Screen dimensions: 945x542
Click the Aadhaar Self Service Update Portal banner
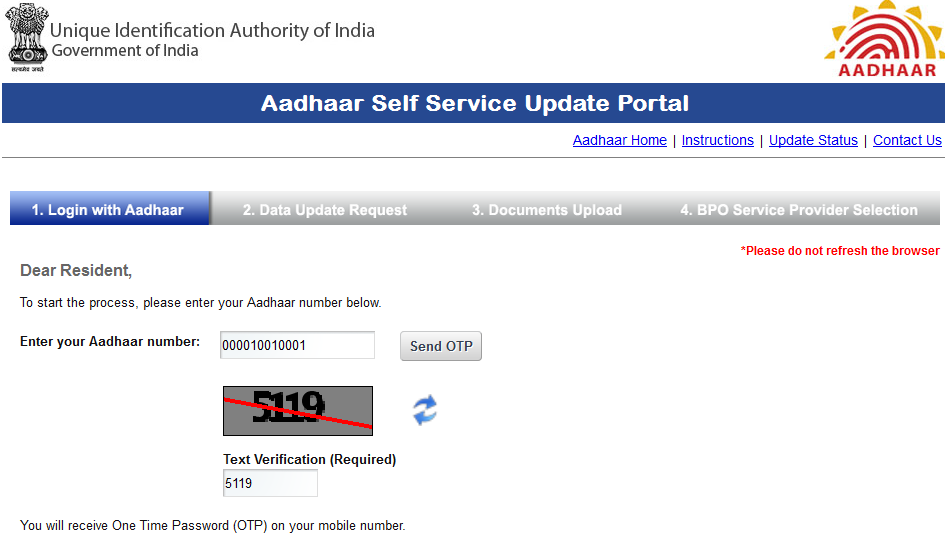coord(474,103)
